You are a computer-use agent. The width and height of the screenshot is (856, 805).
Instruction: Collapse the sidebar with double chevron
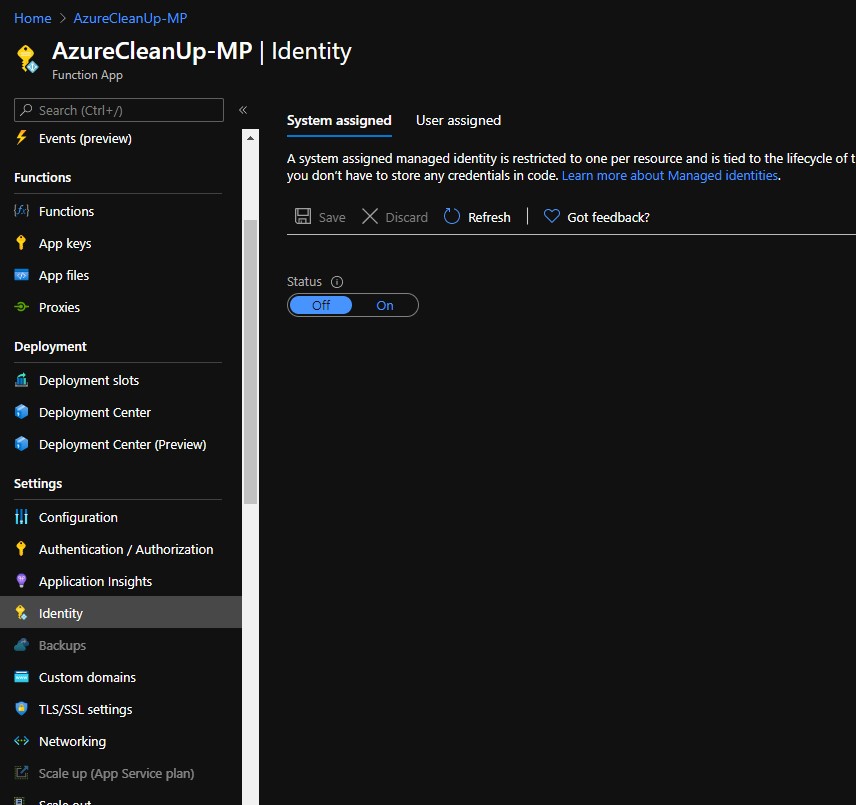point(243,110)
